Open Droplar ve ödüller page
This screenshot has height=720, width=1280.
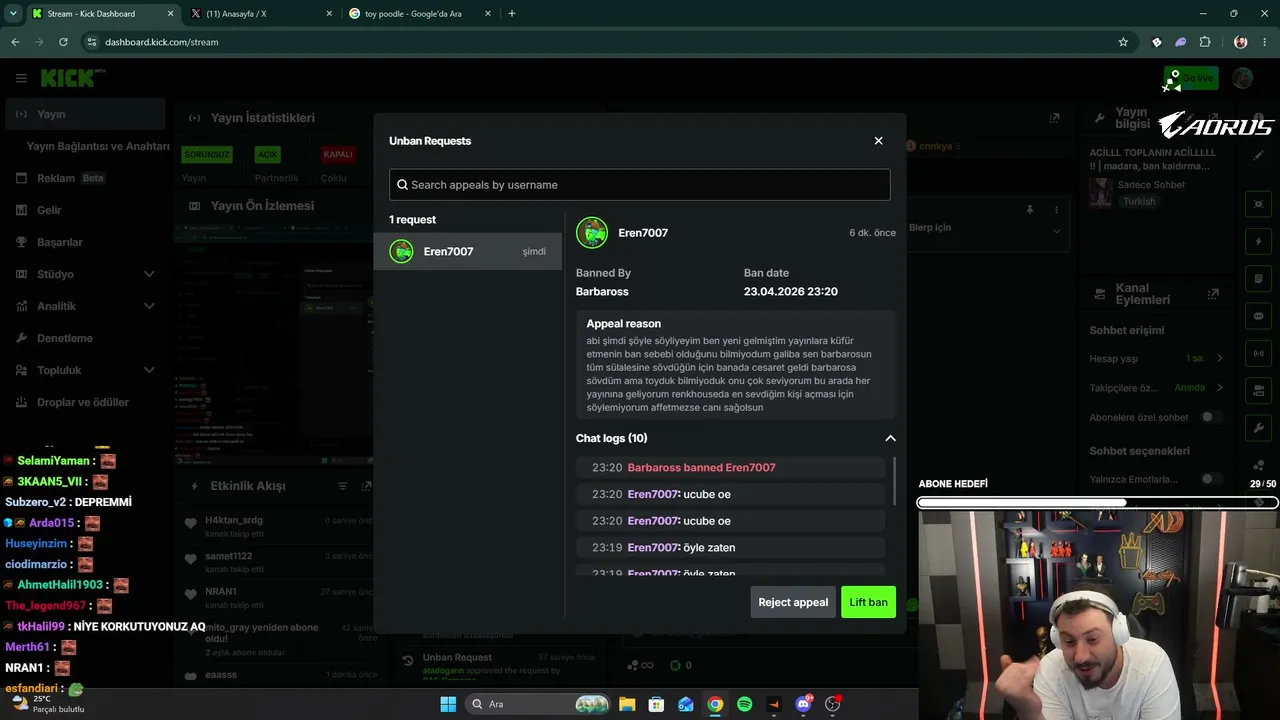tap(85, 402)
